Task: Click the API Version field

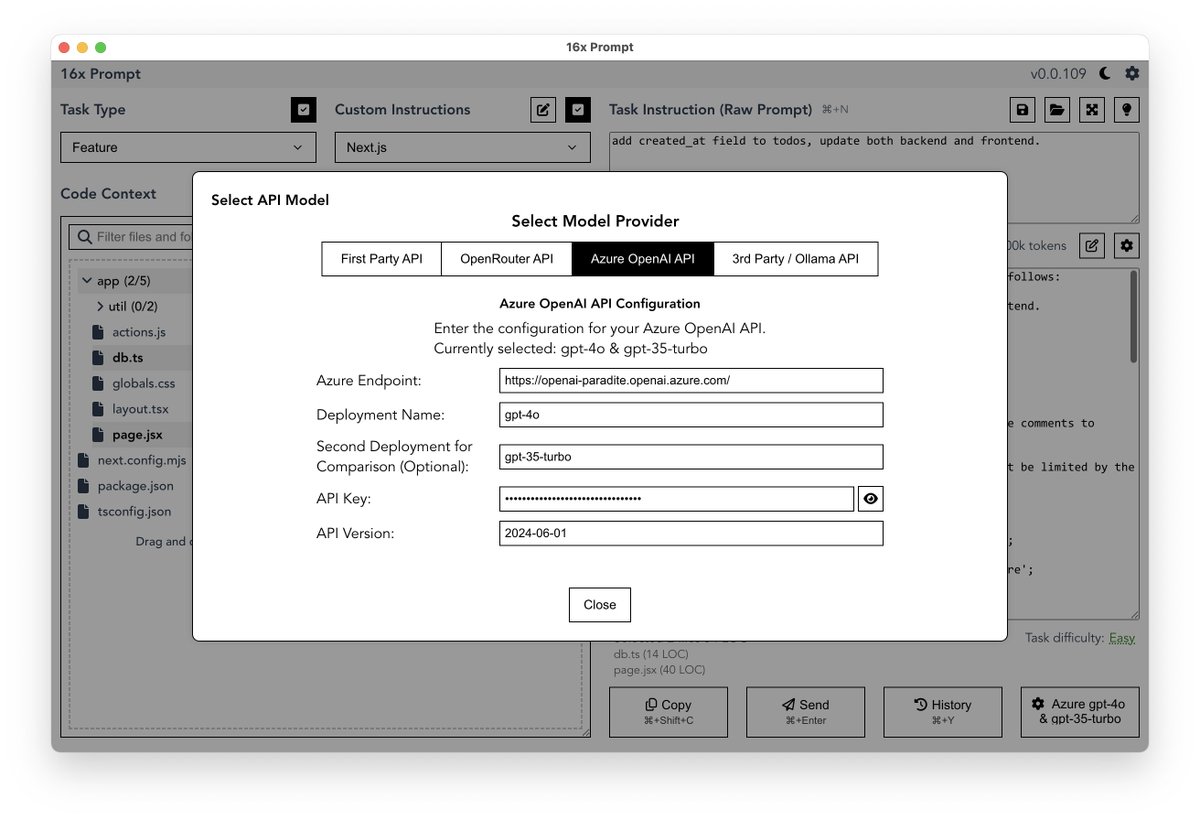Action: (691, 533)
